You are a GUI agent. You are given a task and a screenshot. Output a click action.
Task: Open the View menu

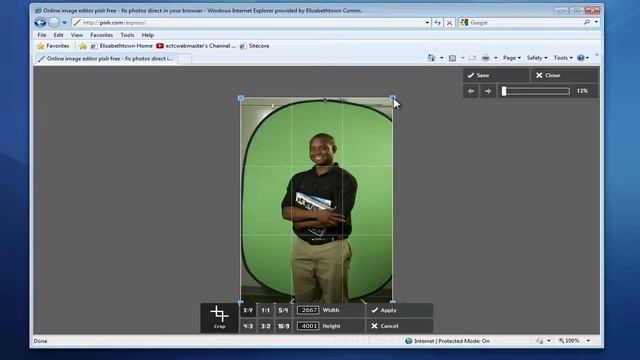76,35
